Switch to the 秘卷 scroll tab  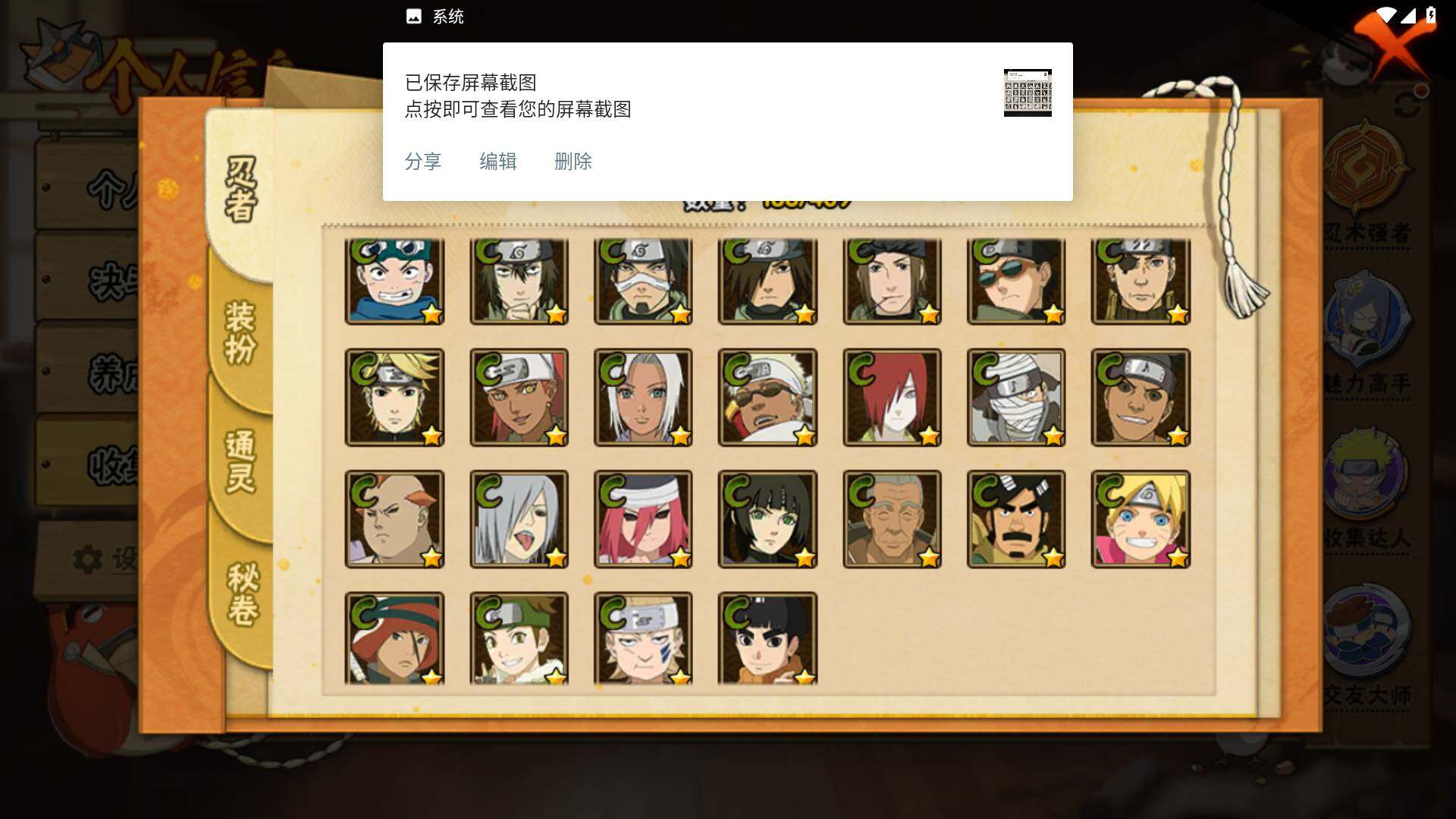[x=243, y=594]
